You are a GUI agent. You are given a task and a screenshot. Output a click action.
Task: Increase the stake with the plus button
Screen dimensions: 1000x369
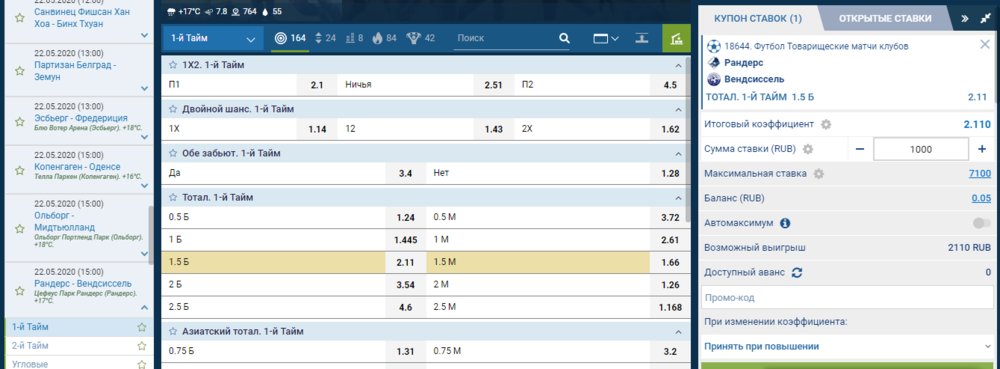pos(982,149)
